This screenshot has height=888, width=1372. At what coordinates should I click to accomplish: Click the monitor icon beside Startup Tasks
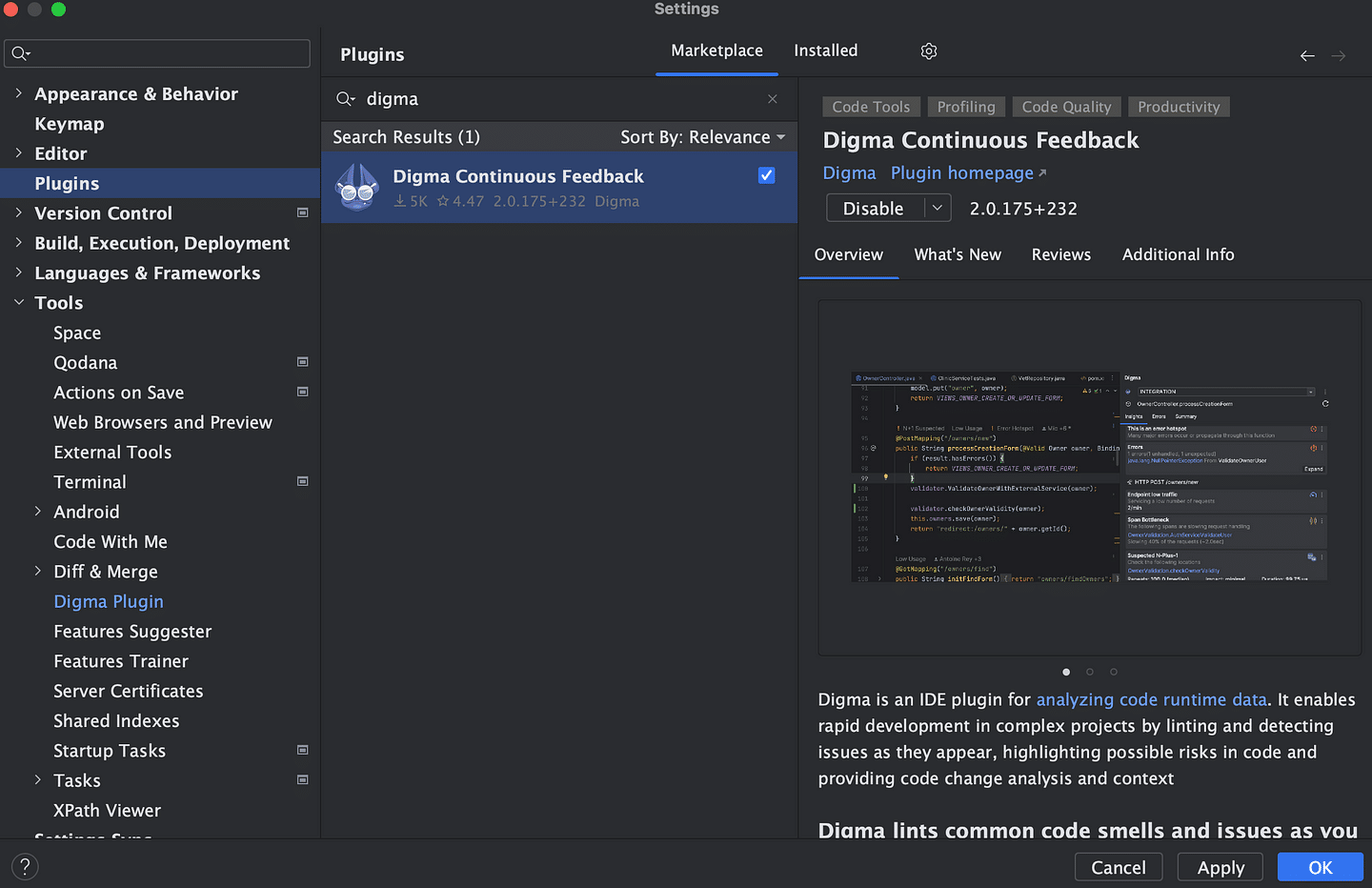302,750
